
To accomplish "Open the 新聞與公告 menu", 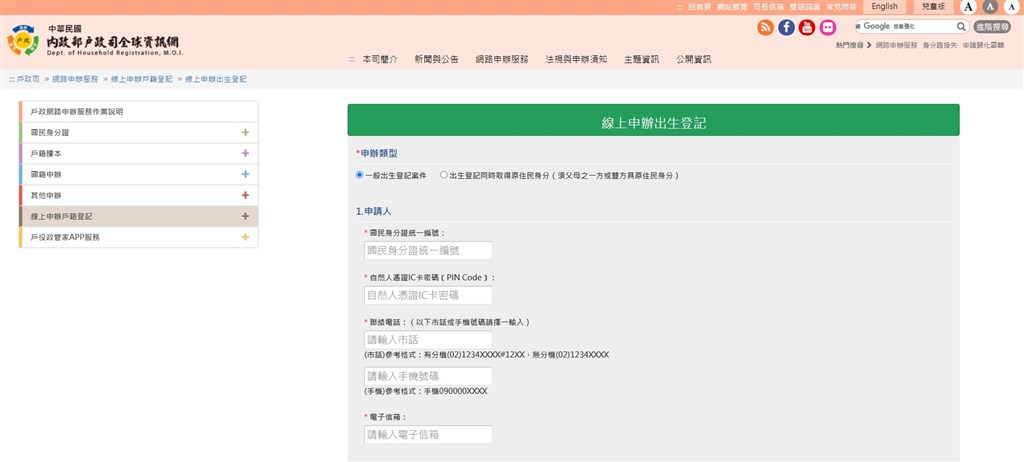I will [x=436, y=59].
